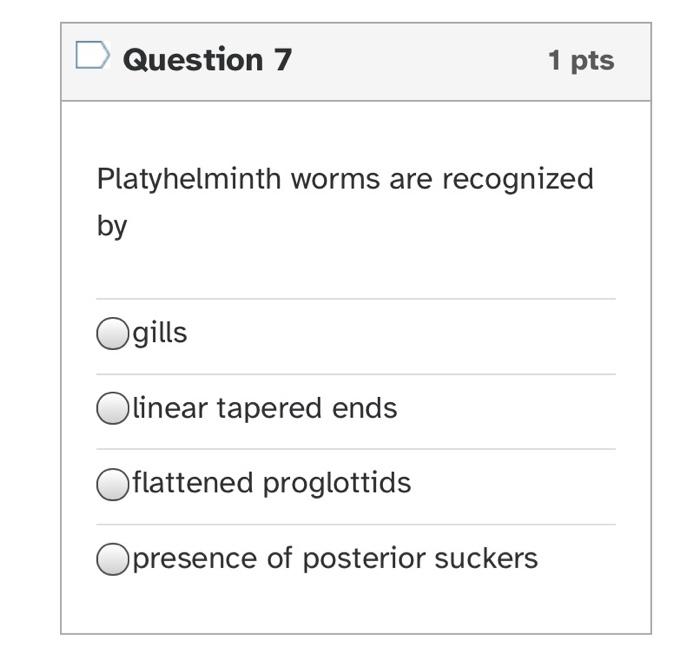This screenshot has width=700, height=661.
Task: Click the word 'recognized' in the prompt
Action: 518,180
